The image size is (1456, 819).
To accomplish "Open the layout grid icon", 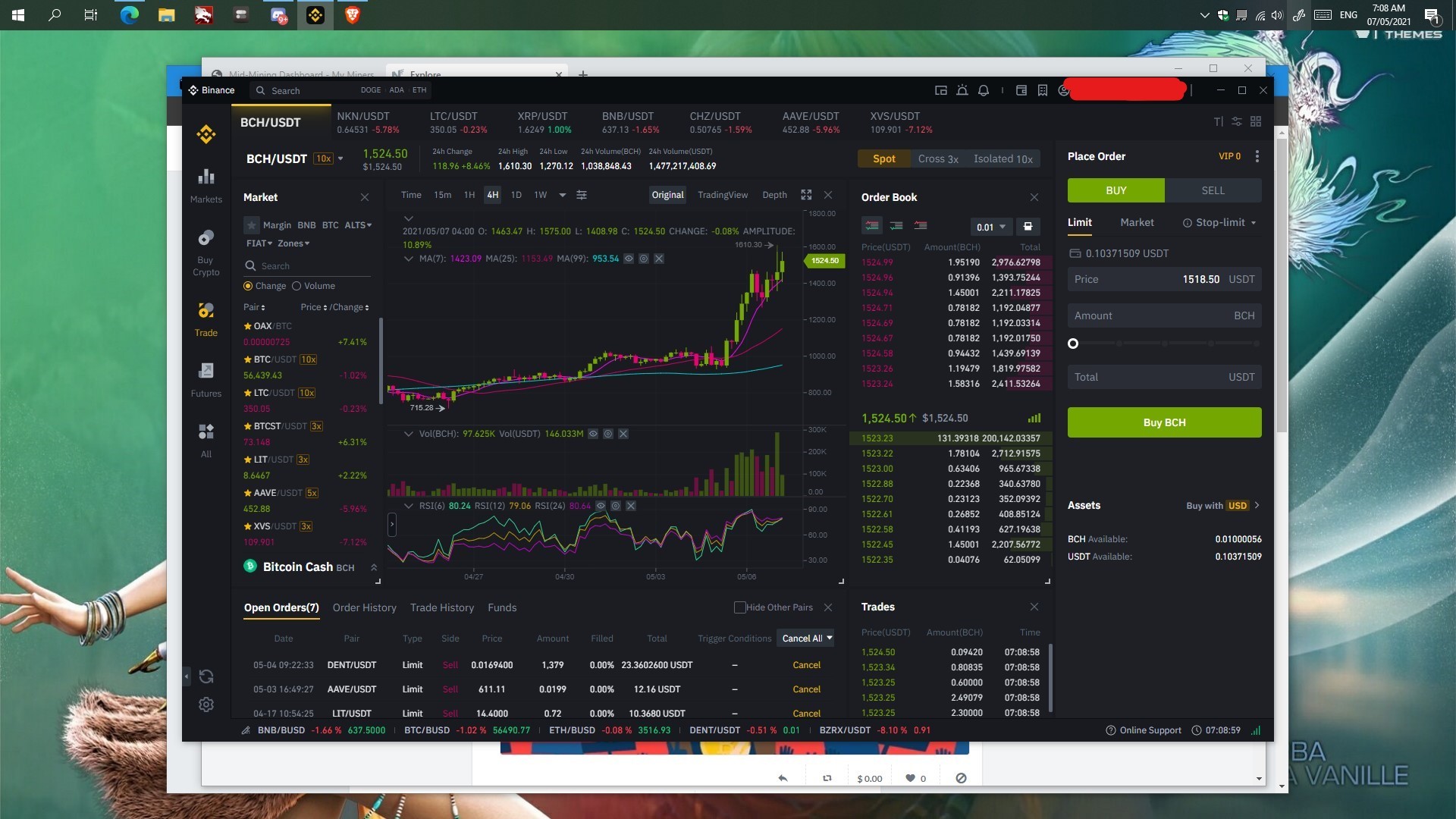I will (1256, 121).
